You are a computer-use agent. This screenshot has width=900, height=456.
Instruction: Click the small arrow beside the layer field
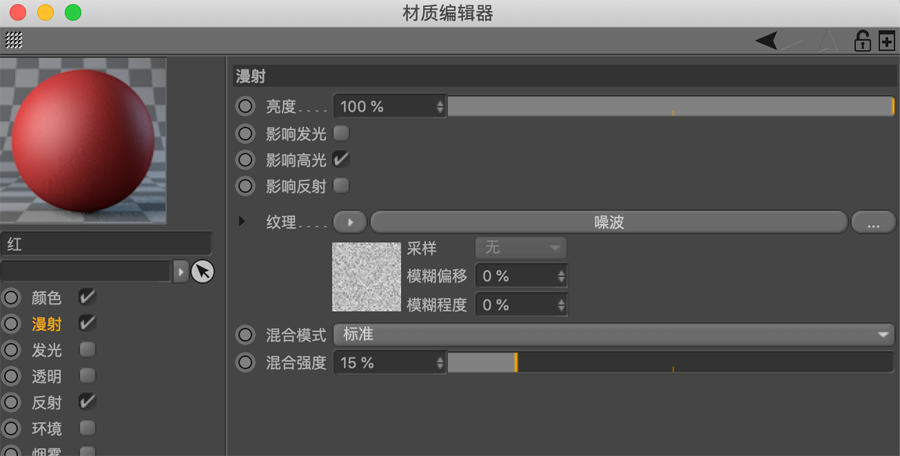(x=180, y=272)
